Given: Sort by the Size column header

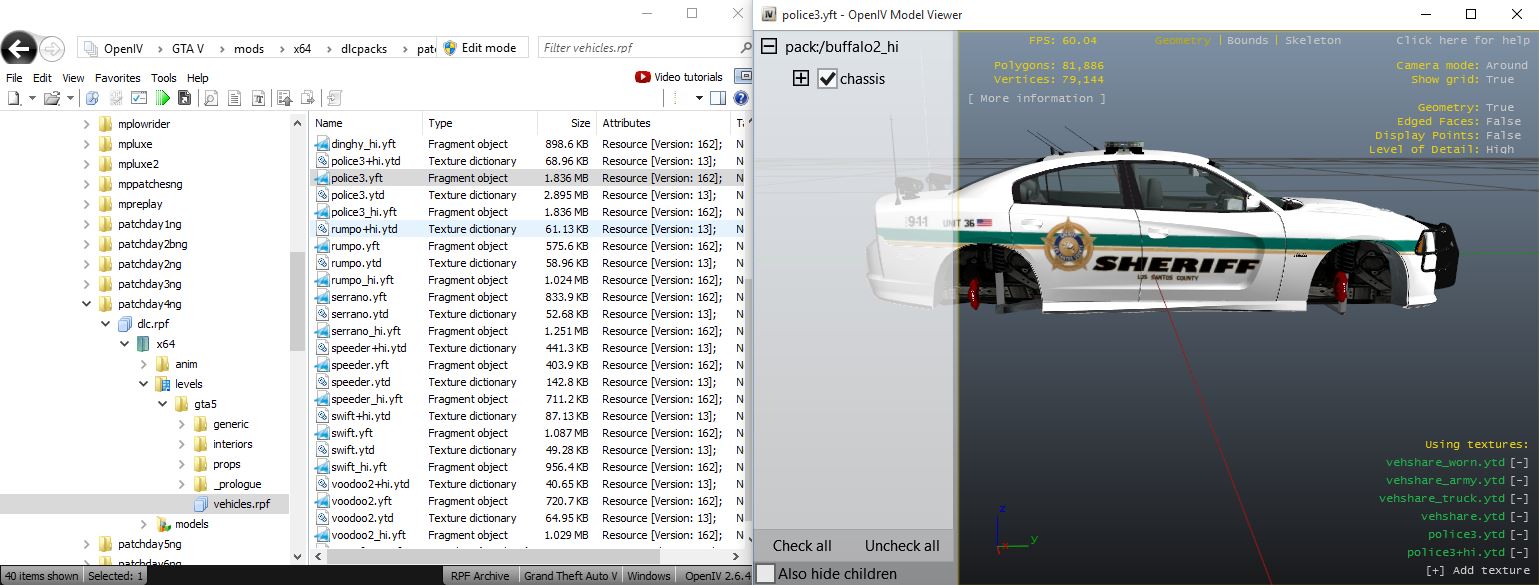Looking at the screenshot, I should point(566,123).
